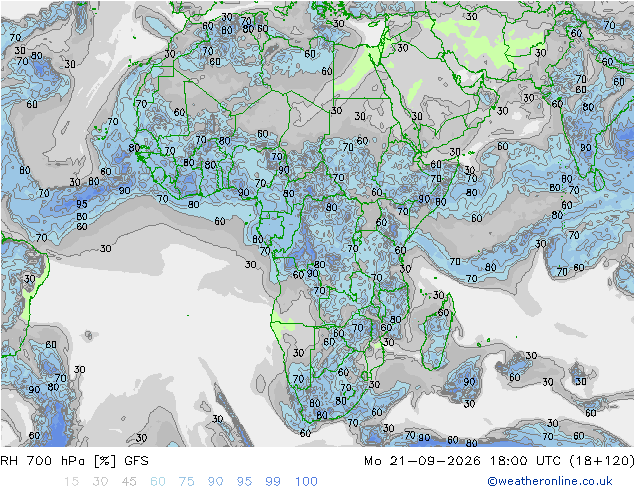Screen dimensions: 634x490
Task: Click the (18+120) forecast offset text
Action: [601, 460]
